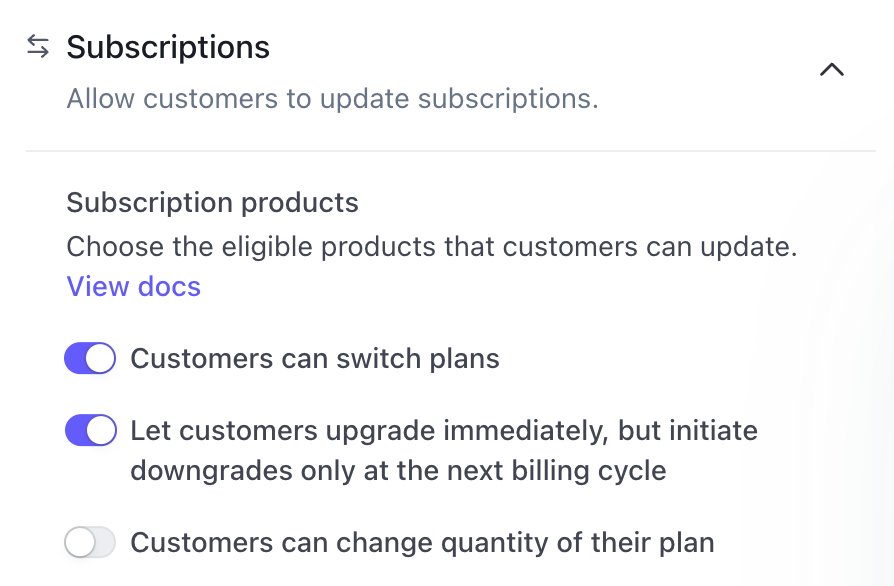This screenshot has height=586, width=894.
Task: Click the "Let customers upgrade immediately" label line
Action: pyautogui.click(x=444, y=431)
